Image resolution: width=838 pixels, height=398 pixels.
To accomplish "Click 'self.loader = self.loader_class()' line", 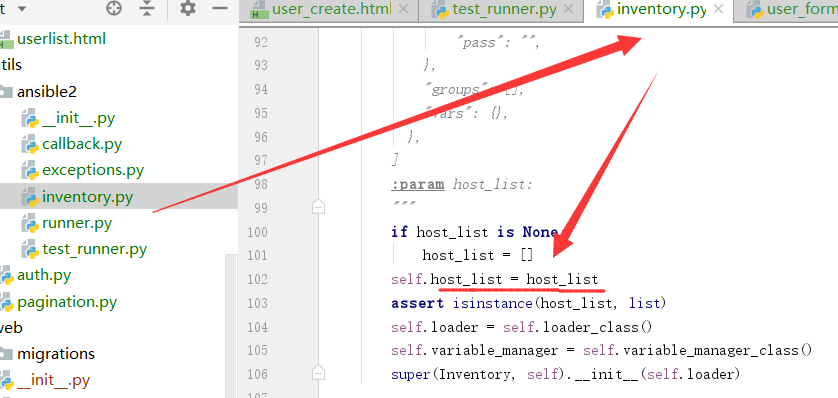I will [522, 327].
